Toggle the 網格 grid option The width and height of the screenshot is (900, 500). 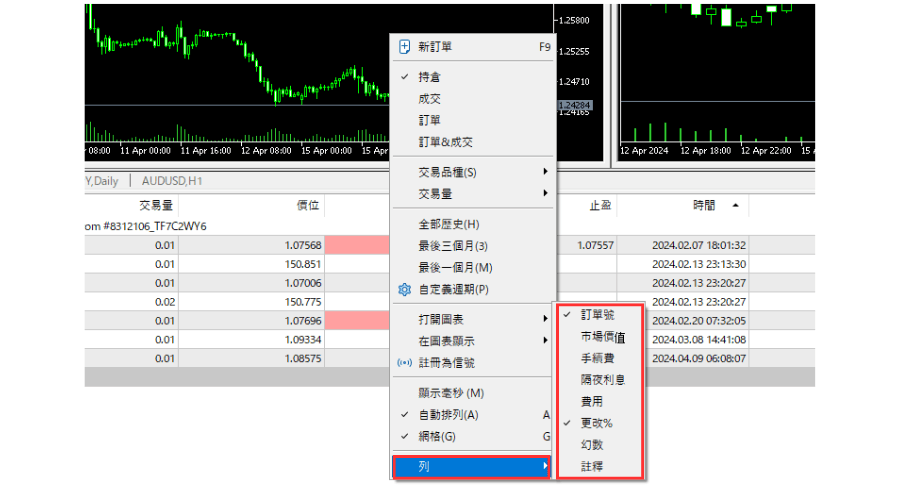click(436, 437)
